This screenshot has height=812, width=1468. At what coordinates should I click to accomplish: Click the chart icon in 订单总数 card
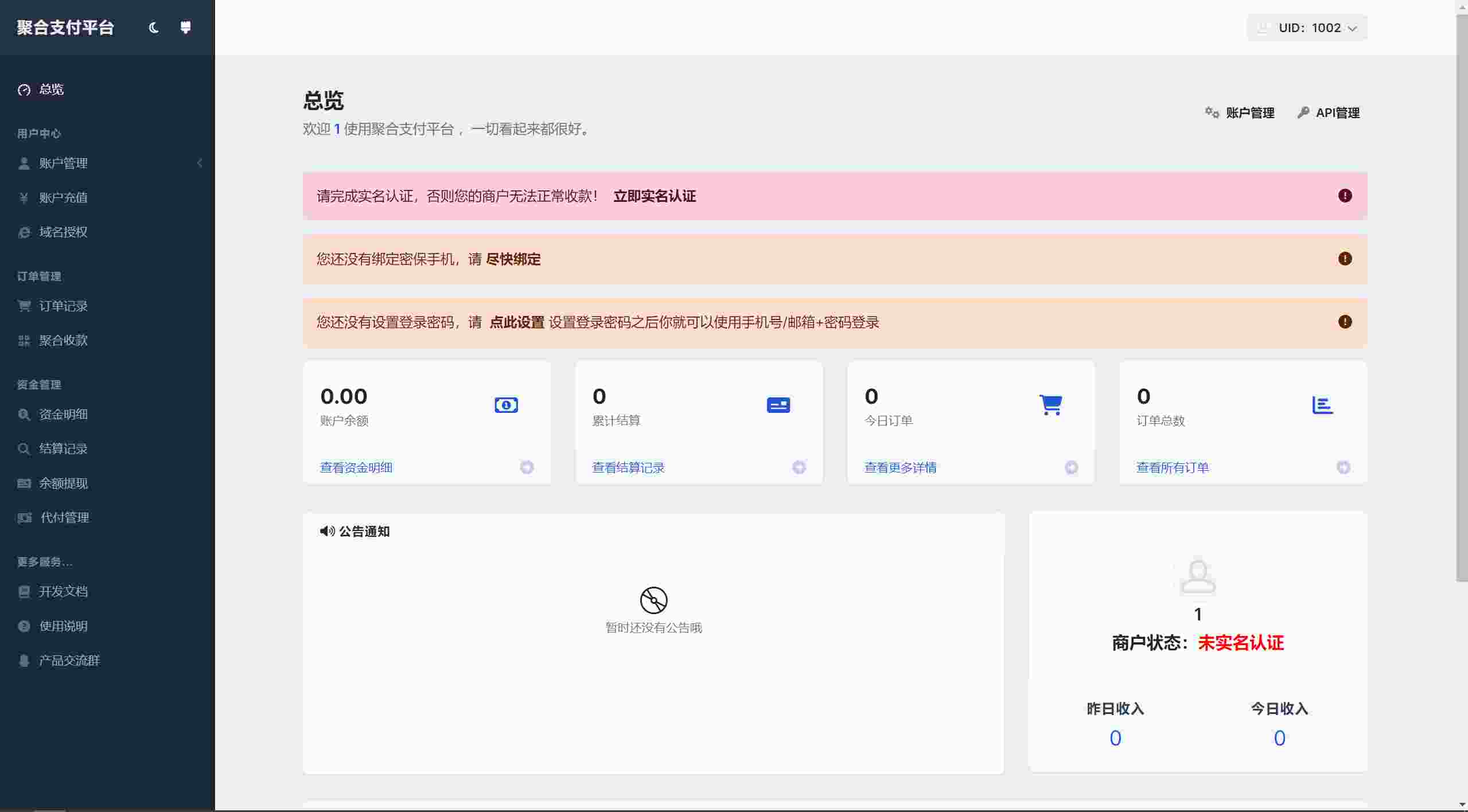pyautogui.click(x=1322, y=405)
